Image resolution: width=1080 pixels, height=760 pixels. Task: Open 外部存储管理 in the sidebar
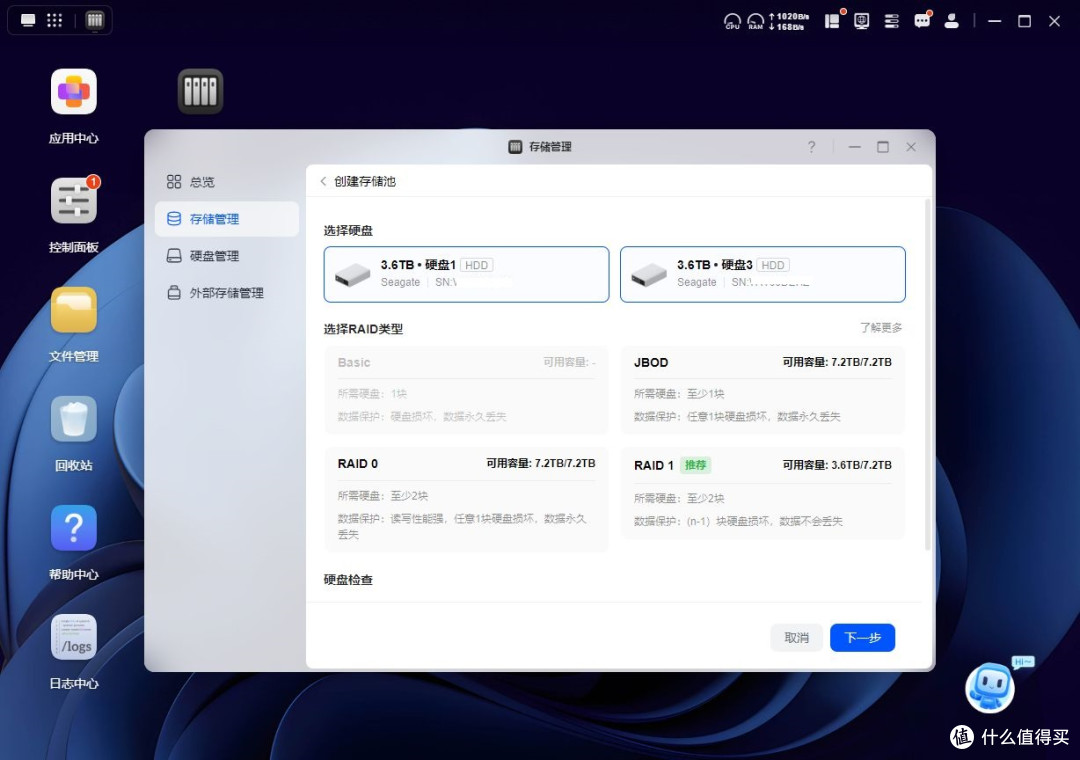(227, 293)
